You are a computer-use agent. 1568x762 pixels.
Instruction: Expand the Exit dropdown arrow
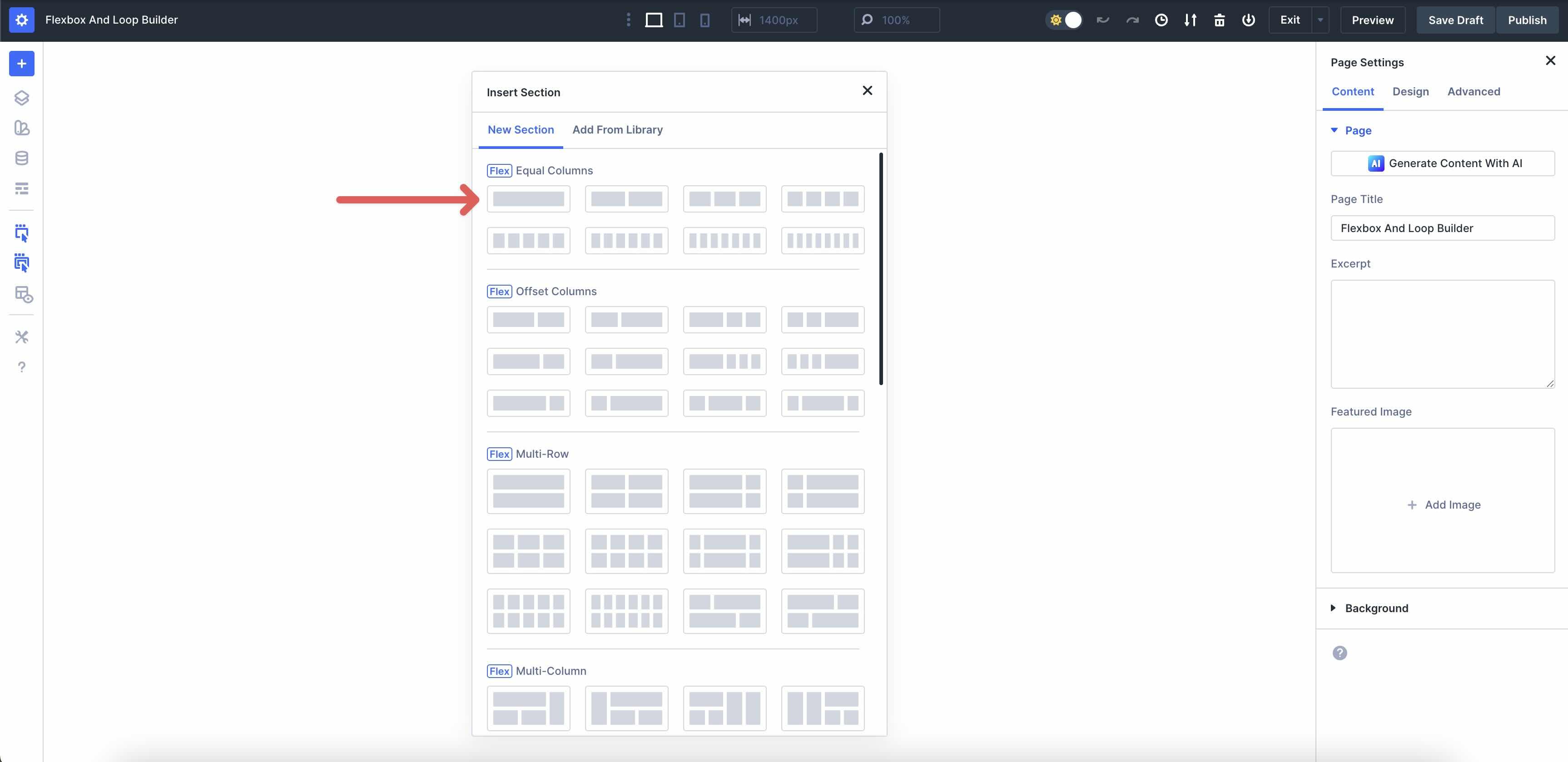[x=1320, y=20]
